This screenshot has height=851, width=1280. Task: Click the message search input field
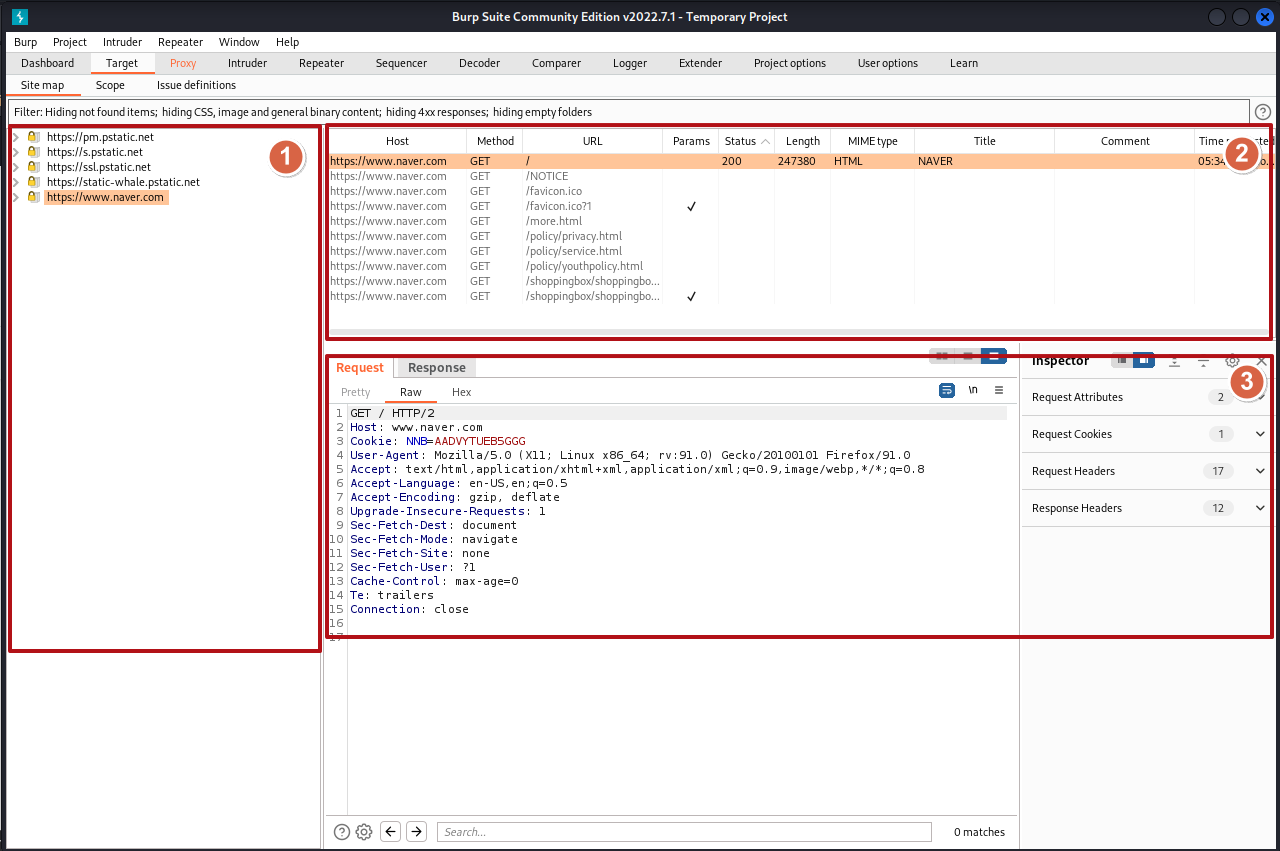(x=684, y=832)
